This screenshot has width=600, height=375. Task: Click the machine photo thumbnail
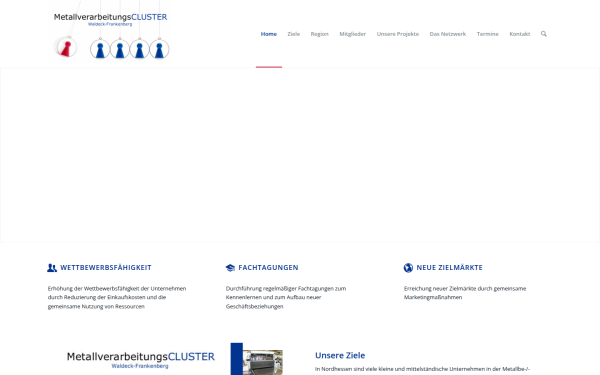click(263, 362)
